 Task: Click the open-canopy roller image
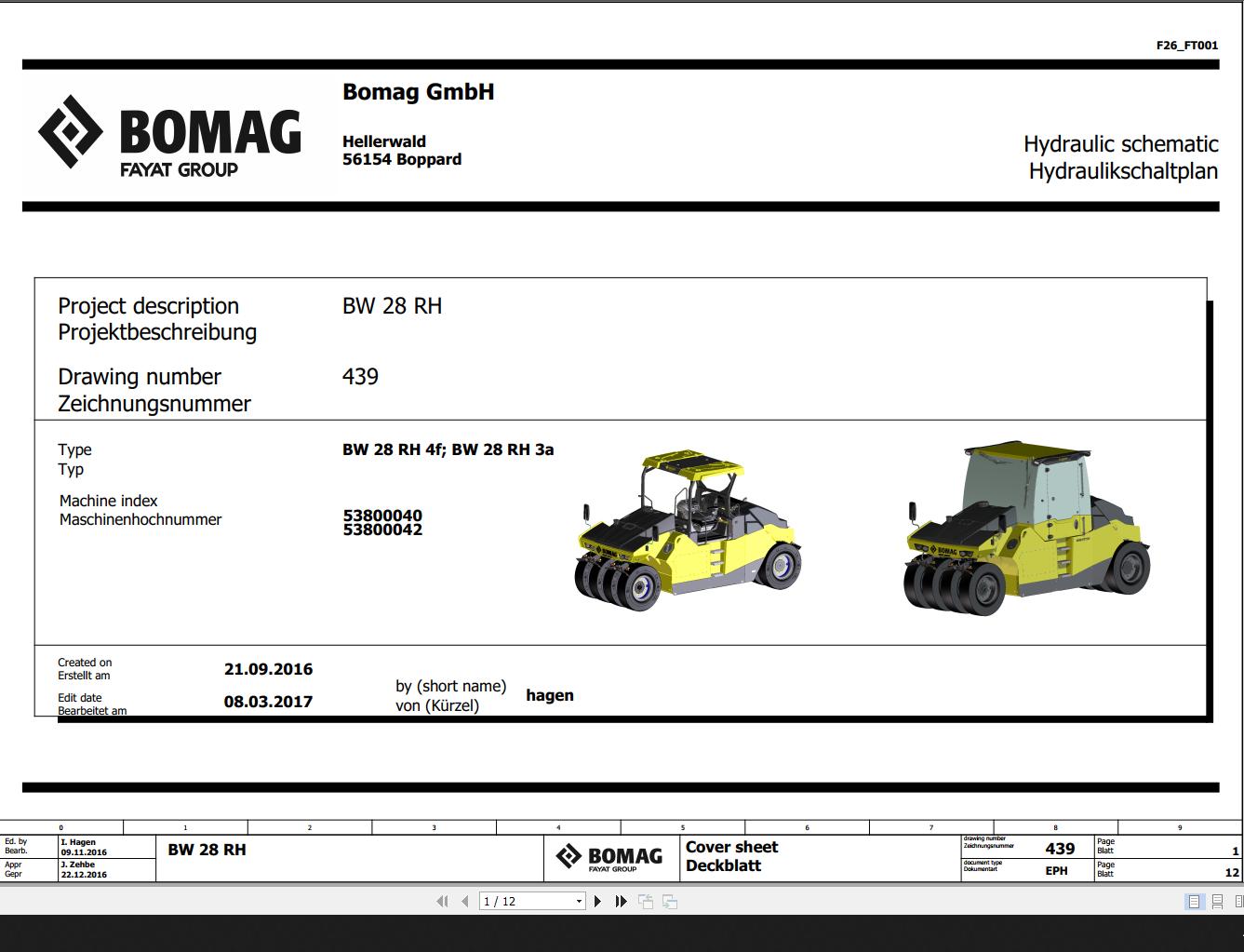[687, 530]
